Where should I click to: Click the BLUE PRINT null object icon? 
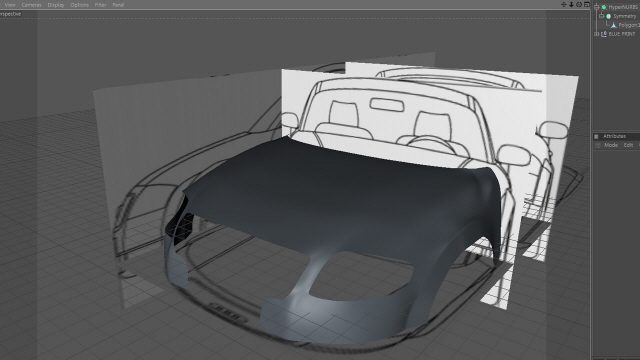click(x=604, y=34)
